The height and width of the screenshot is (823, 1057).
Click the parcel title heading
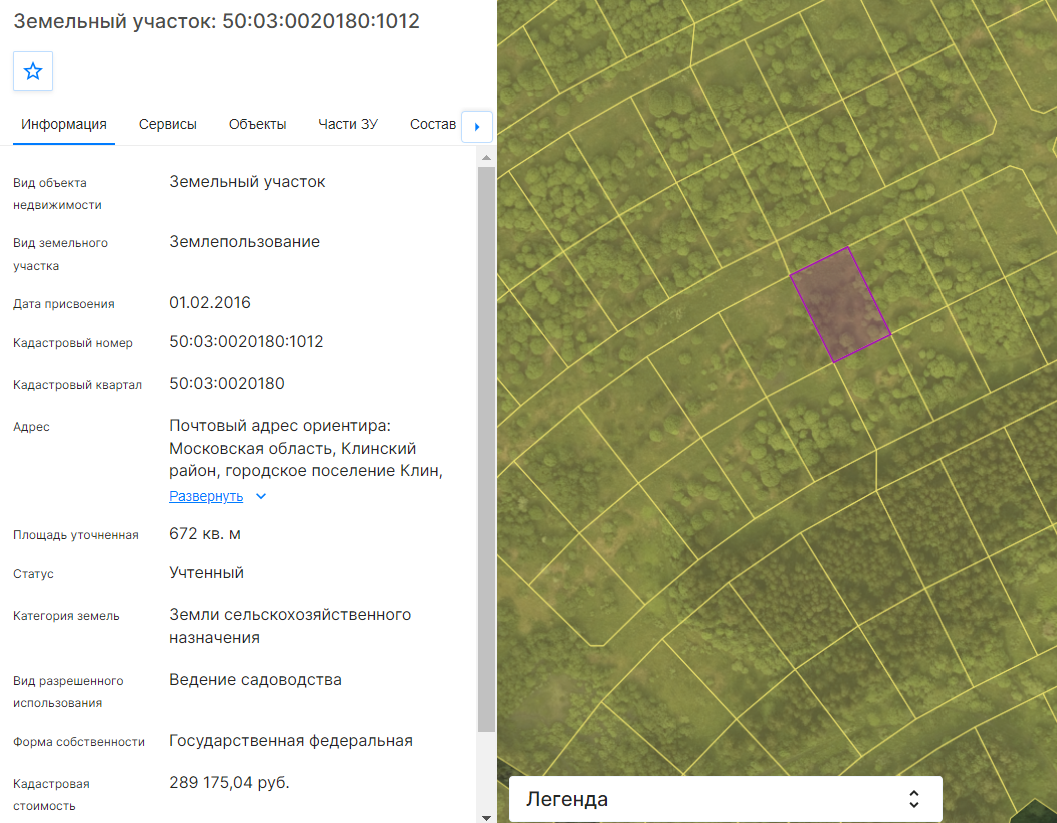(x=216, y=21)
